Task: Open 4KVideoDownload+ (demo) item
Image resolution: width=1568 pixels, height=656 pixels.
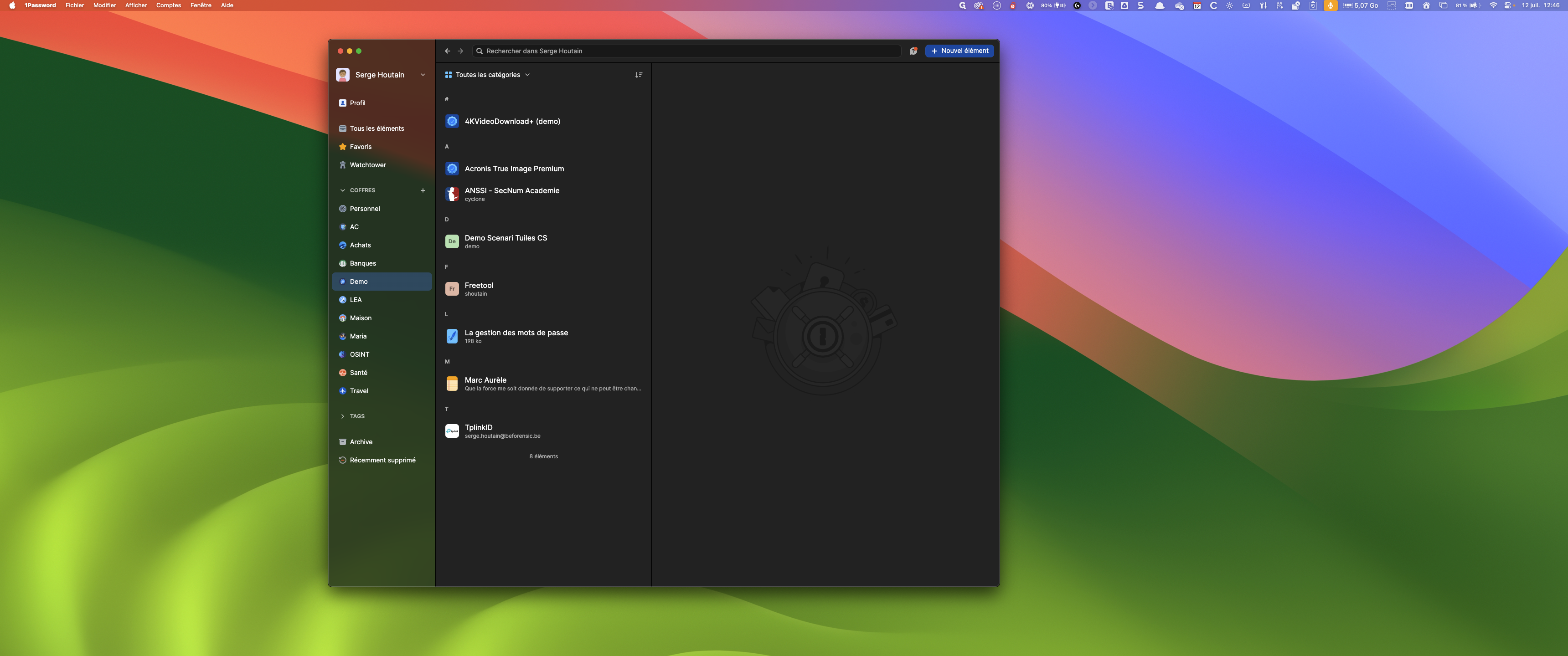Action: (544, 122)
